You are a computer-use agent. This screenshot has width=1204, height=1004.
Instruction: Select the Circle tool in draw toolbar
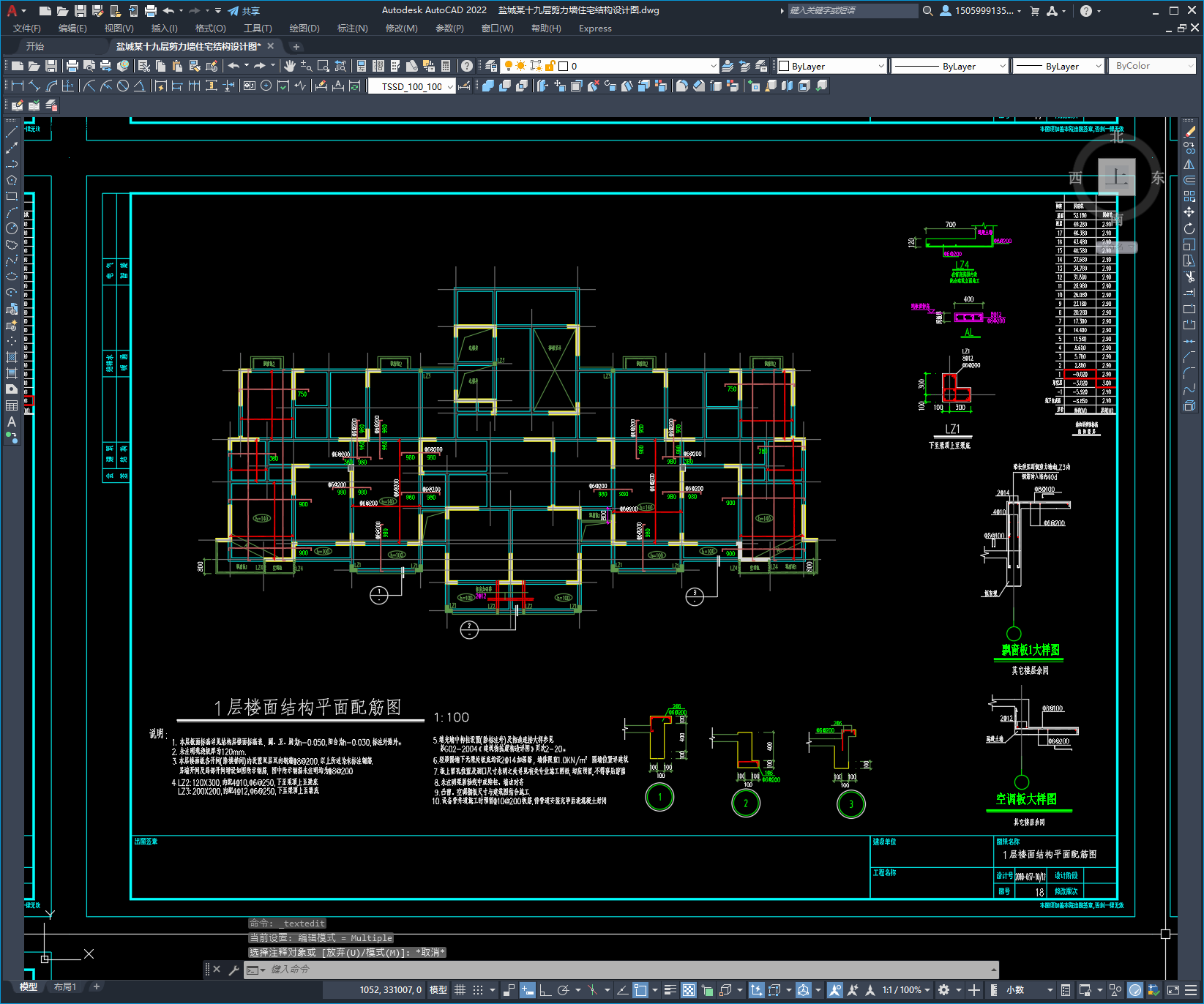coord(12,229)
